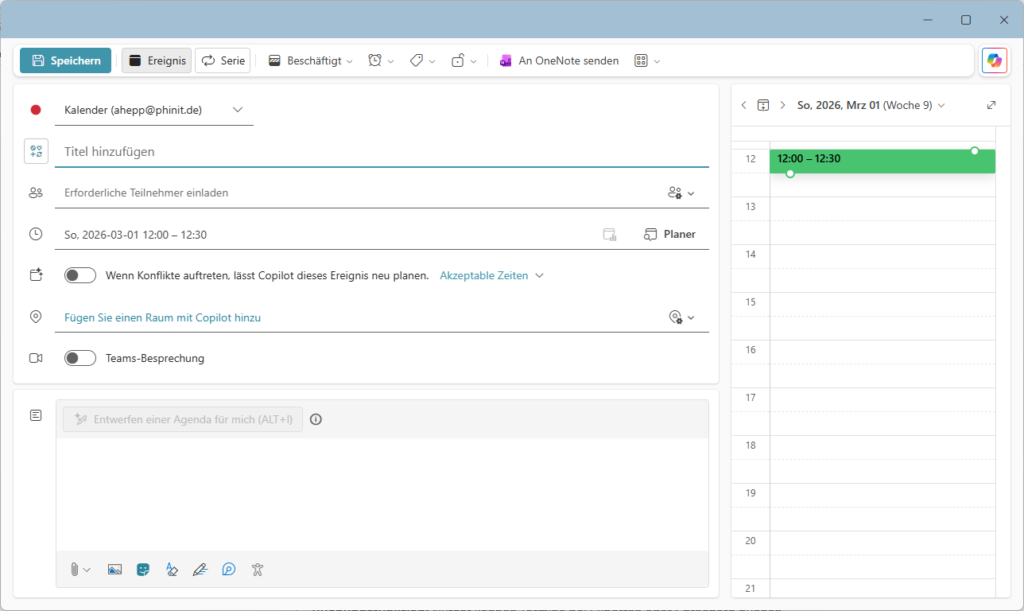Enable Copilot conflict rescheduling
Viewport: 1024px width, 611px height.
80,274
